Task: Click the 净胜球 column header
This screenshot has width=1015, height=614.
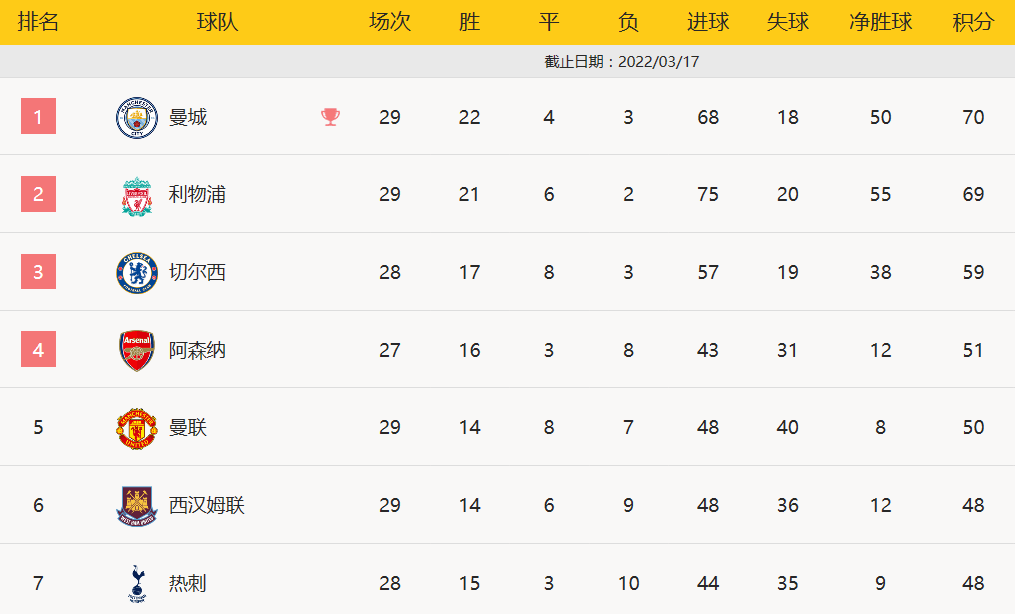Action: pos(880,22)
